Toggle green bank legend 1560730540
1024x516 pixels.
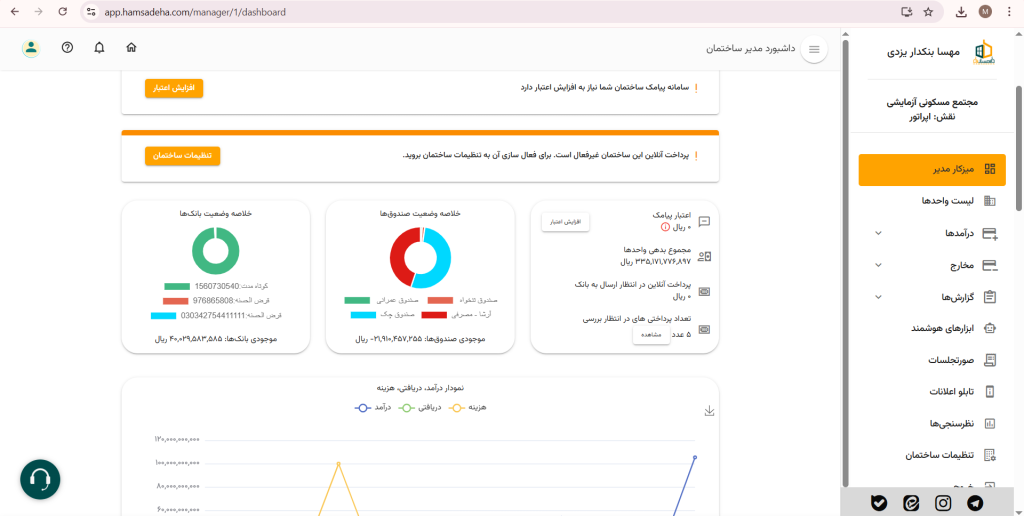pyautogui.click(x=177, y=287)
